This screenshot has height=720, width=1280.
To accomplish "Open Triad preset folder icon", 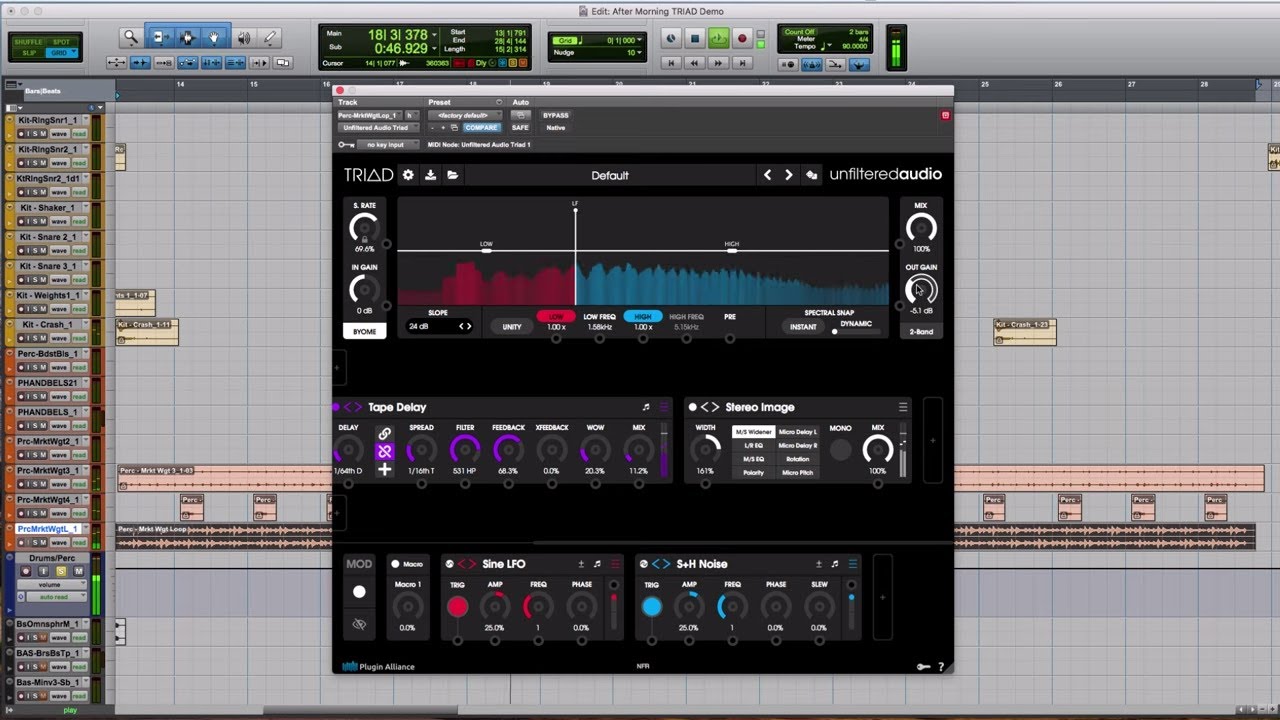I will tap(453, 175).
